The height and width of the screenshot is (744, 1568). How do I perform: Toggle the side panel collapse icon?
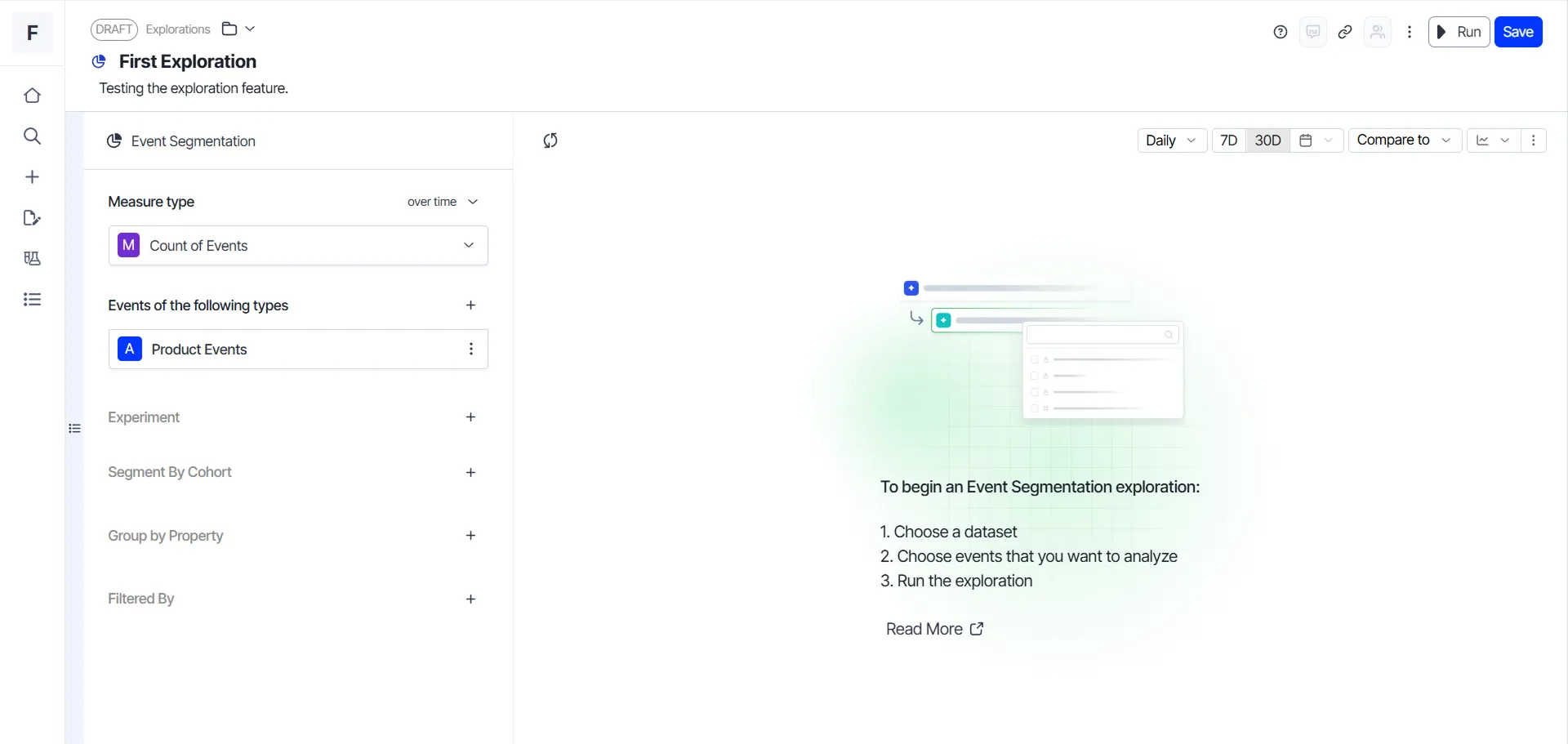74,429
